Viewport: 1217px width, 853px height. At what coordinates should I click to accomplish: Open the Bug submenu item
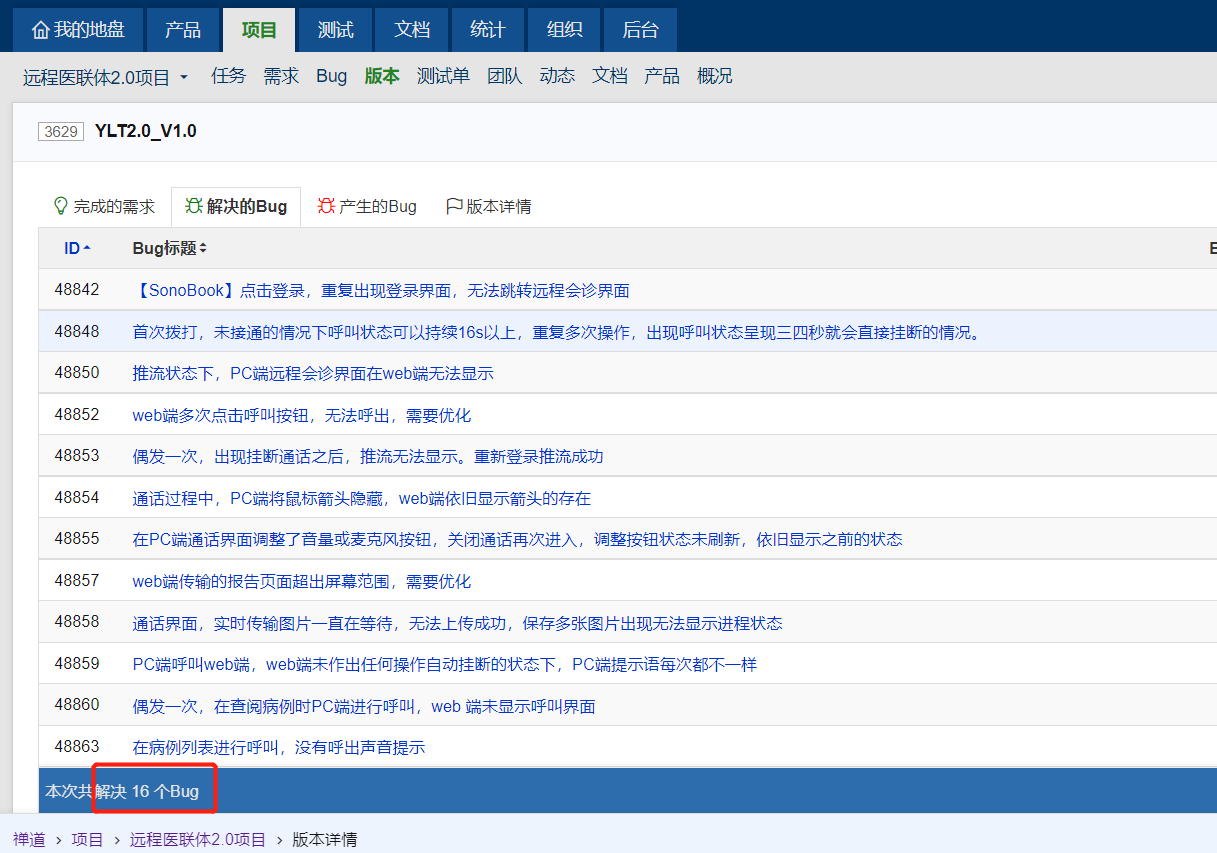click(331, 76)
